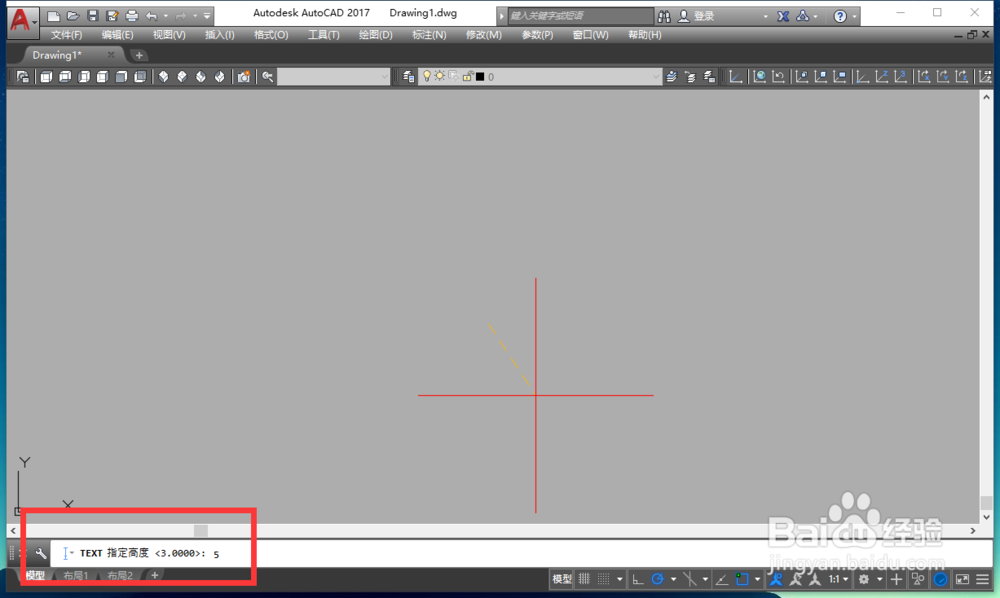Click the Redo arrow icon
This screenshot has height=598, width=1000.
(181, 16)
